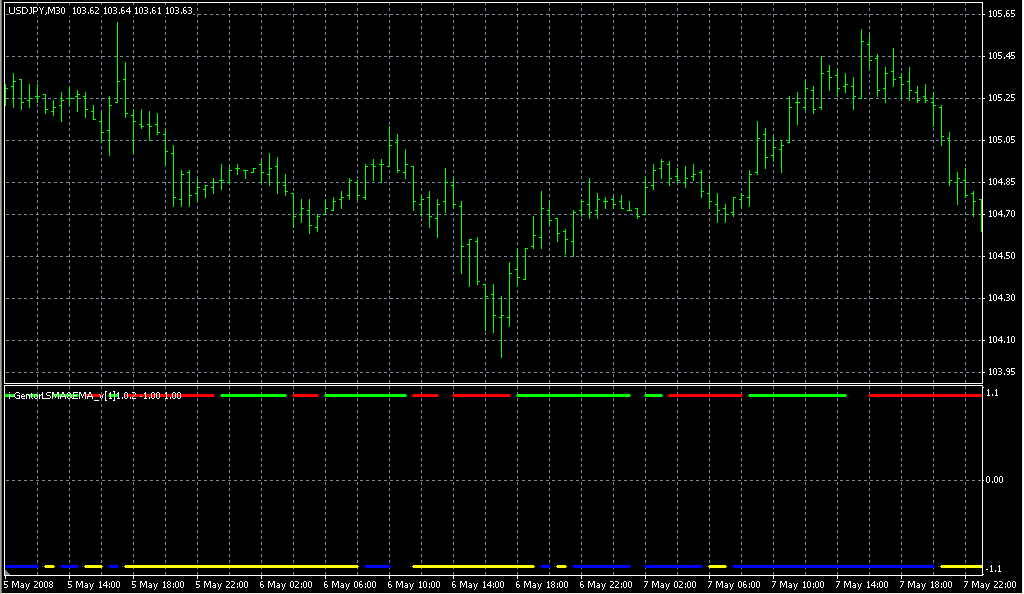Screen dimensions: 1024x594
Task: Select the 5 May 18:00 time label
Action: pos(157,583)
